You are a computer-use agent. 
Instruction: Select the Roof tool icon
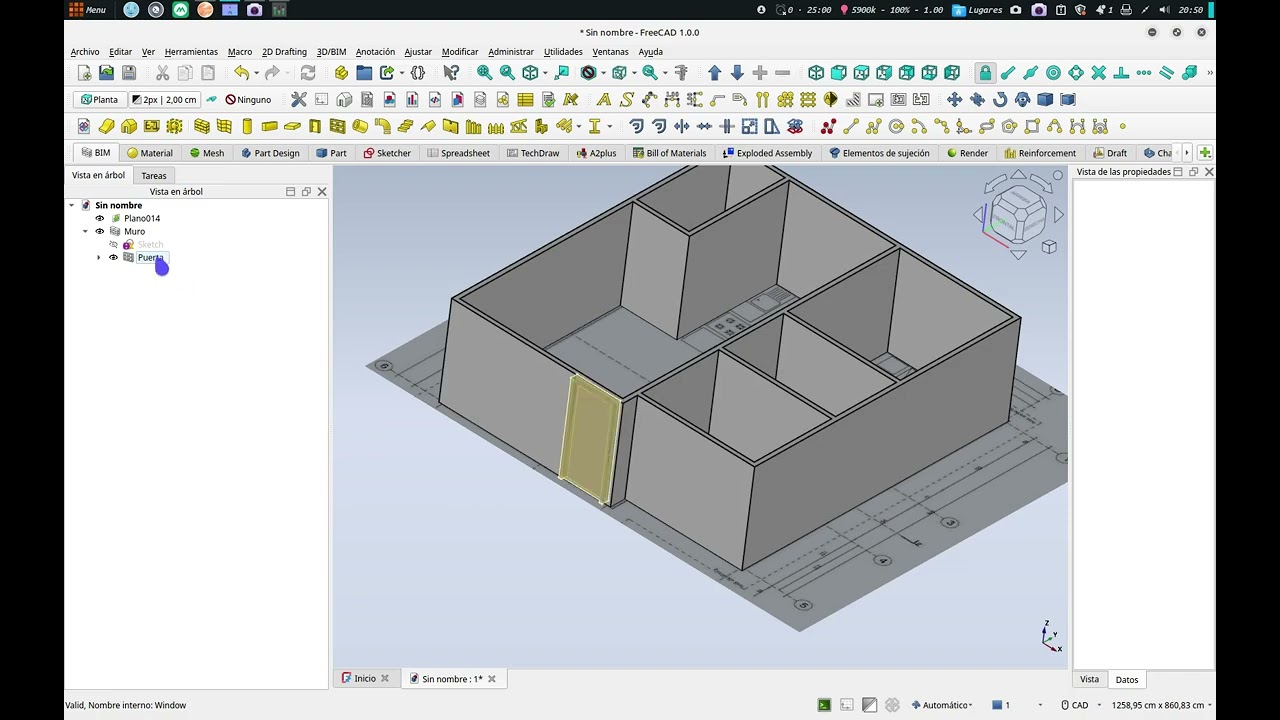[x=428, y=126]
